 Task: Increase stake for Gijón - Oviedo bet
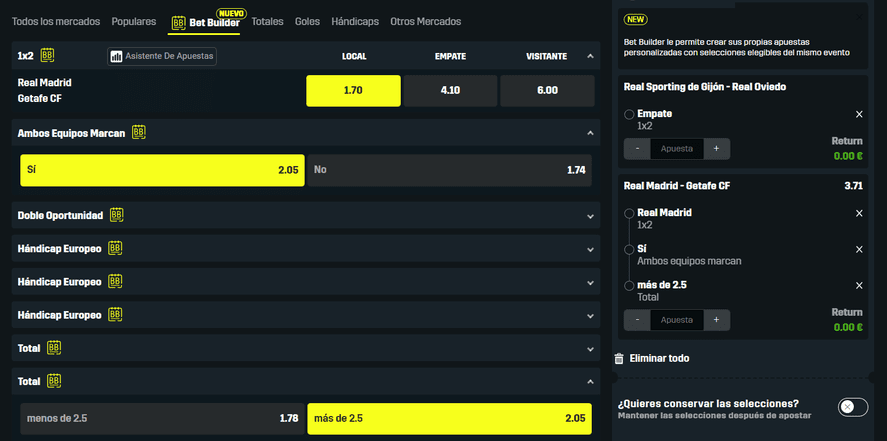click(x=716, y=149)
